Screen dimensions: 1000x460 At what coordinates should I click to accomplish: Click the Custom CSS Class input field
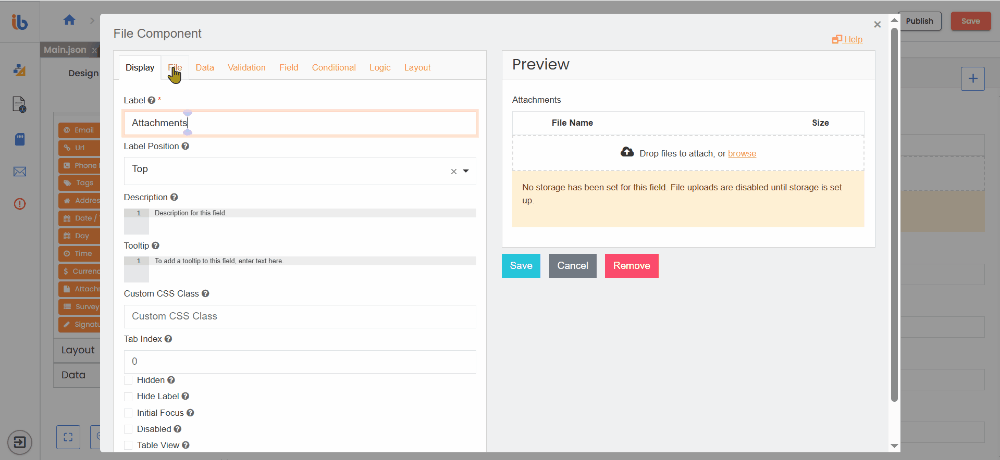pos(299,316)
